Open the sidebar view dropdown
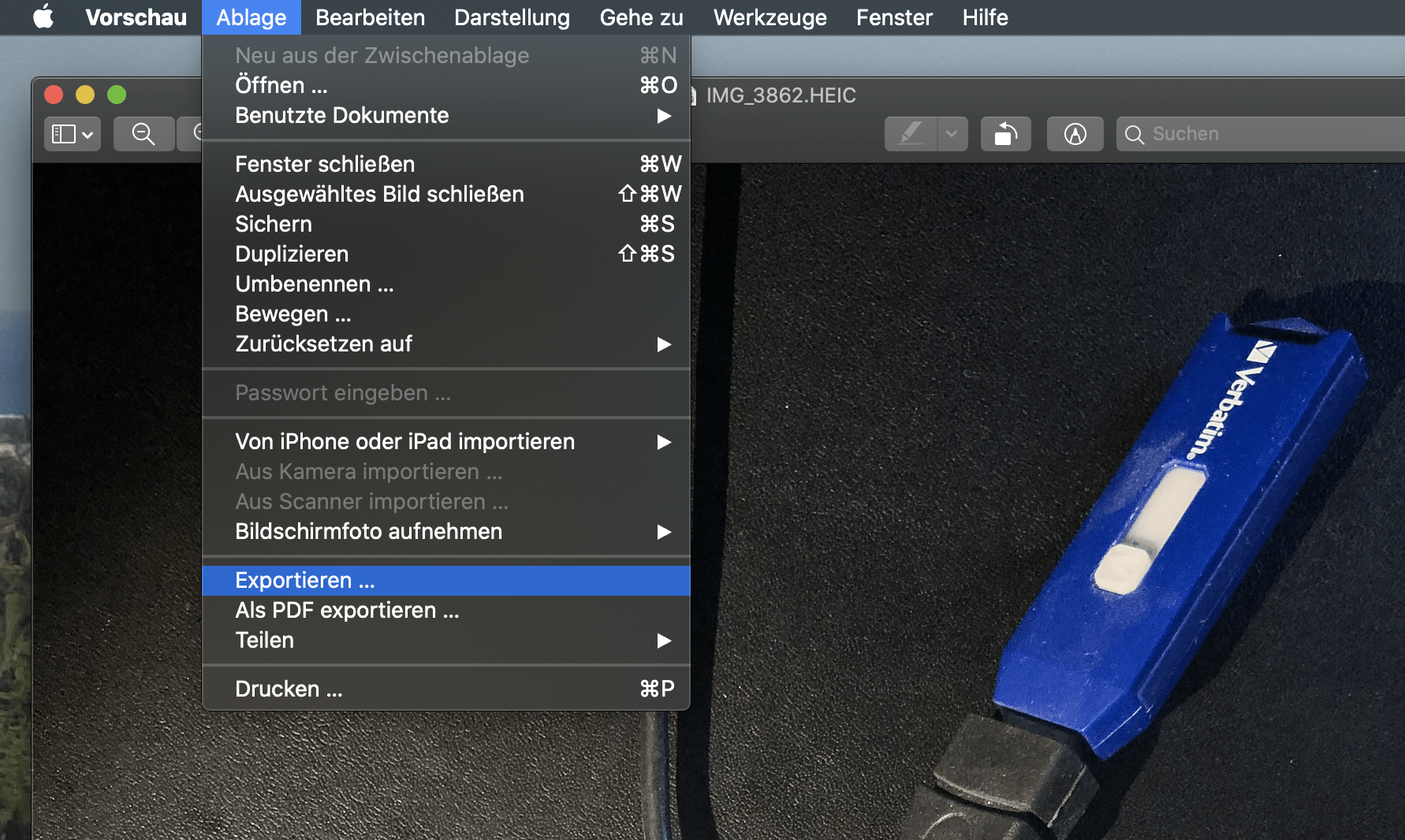This screenshot has width=1405, height=840. coord(72,134)
